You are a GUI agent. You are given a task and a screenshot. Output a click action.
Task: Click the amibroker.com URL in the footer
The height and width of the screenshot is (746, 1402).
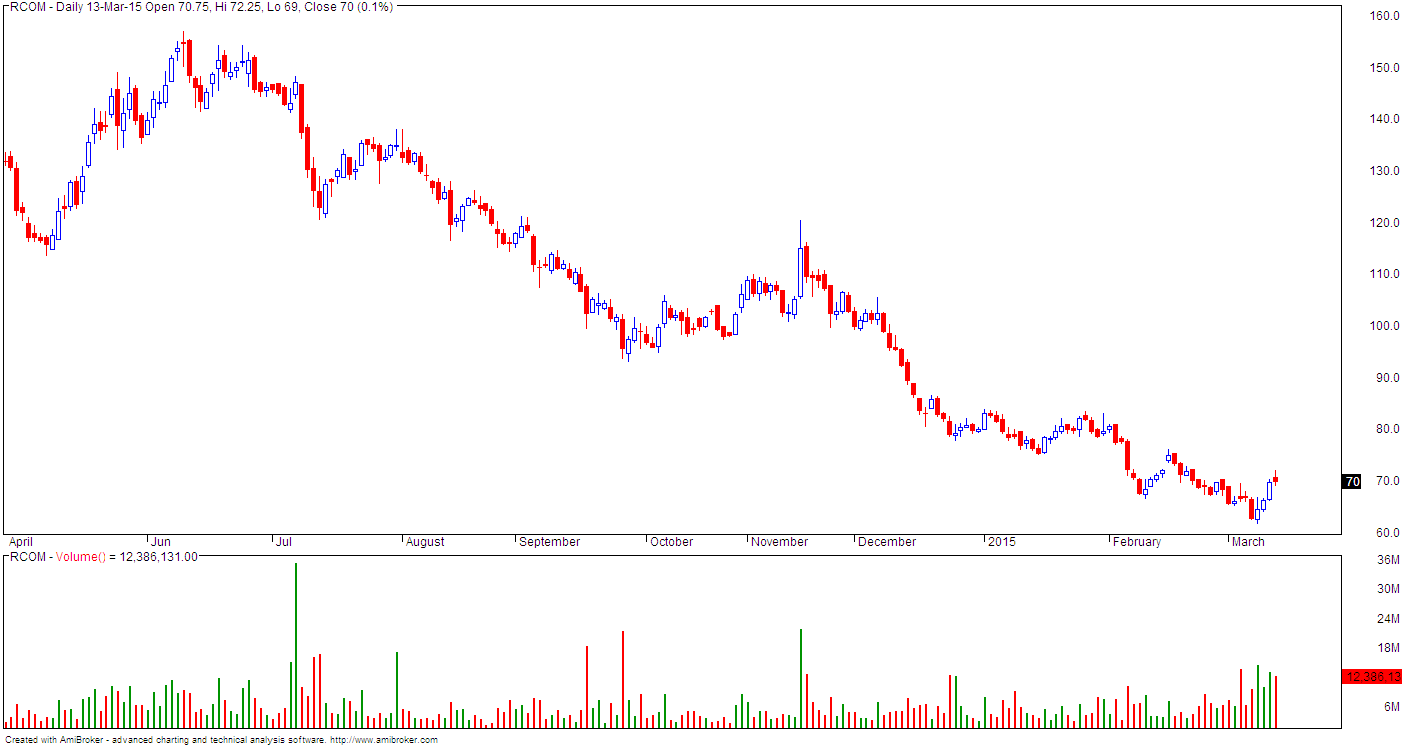coord(384,740)
